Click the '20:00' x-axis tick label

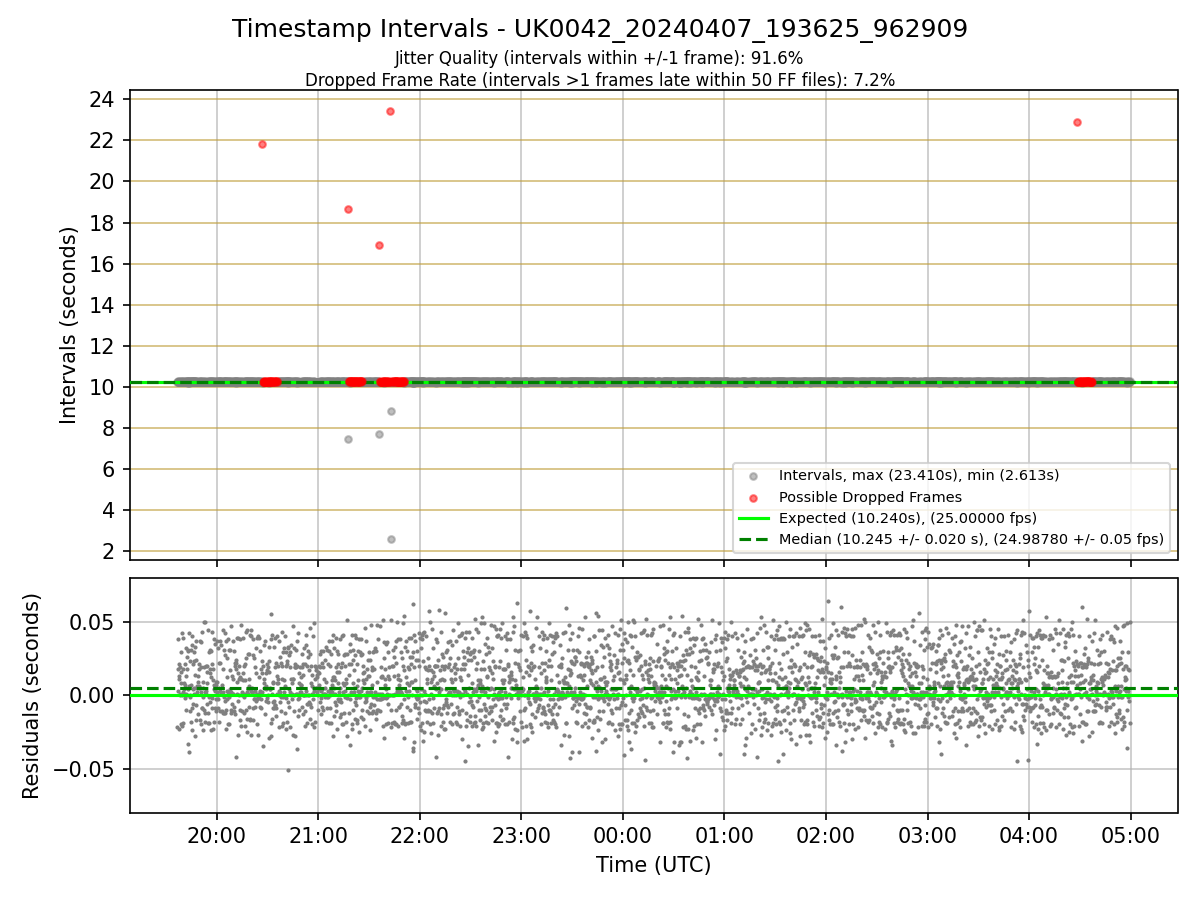[x=217, y=835]
